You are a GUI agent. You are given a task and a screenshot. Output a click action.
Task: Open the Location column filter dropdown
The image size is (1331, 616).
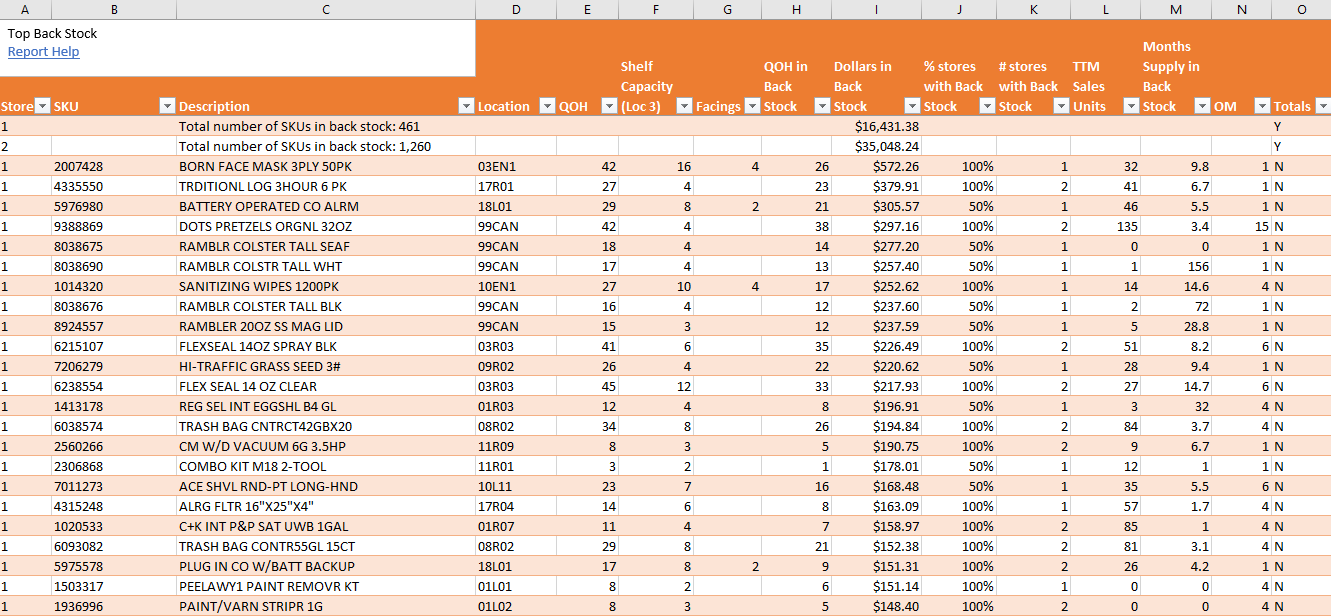click(547, 106)
